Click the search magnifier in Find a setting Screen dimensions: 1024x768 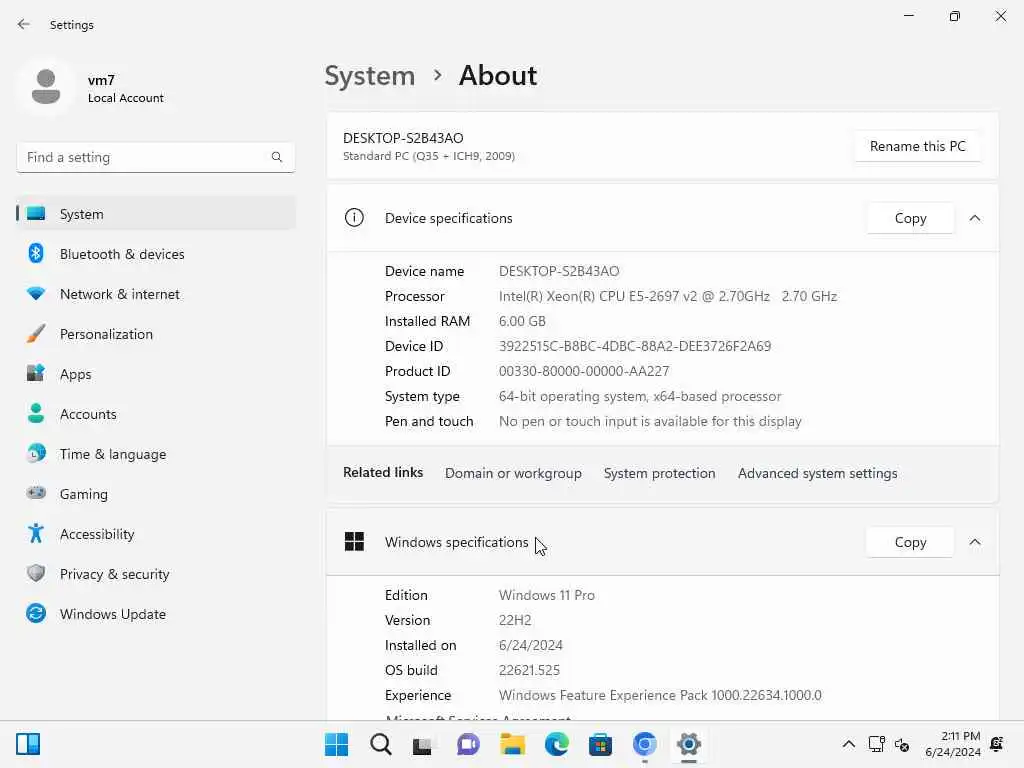coord(277,157)
